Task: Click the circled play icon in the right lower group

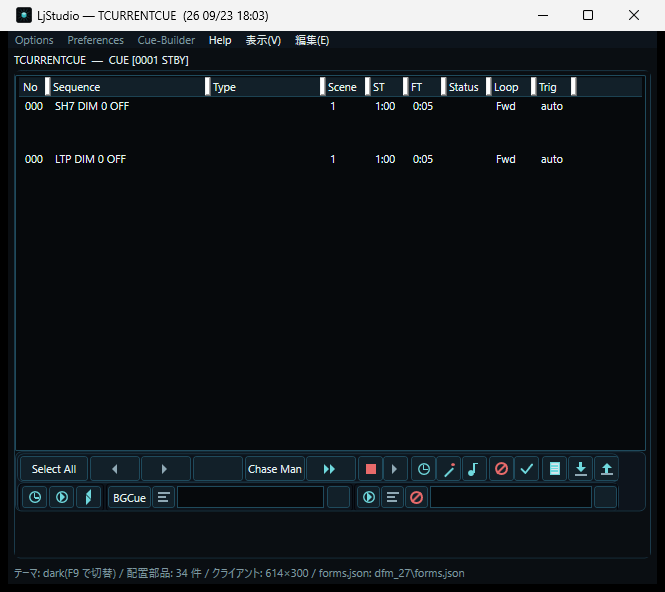Action: (x=369, y=497)
